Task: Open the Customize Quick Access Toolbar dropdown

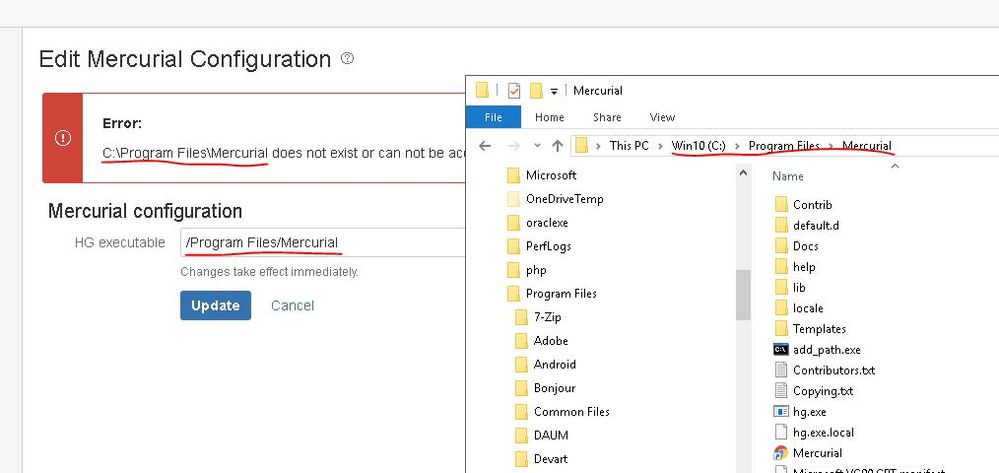Action: click(x=554, y=92)
